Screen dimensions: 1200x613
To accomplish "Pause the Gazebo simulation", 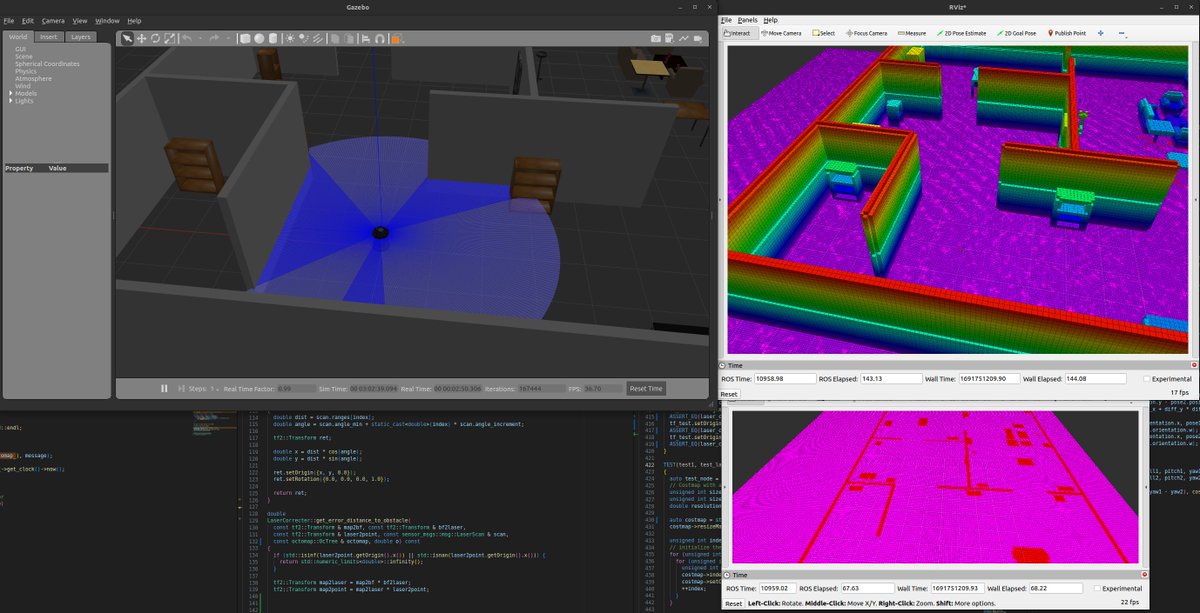I will [164, 388].
